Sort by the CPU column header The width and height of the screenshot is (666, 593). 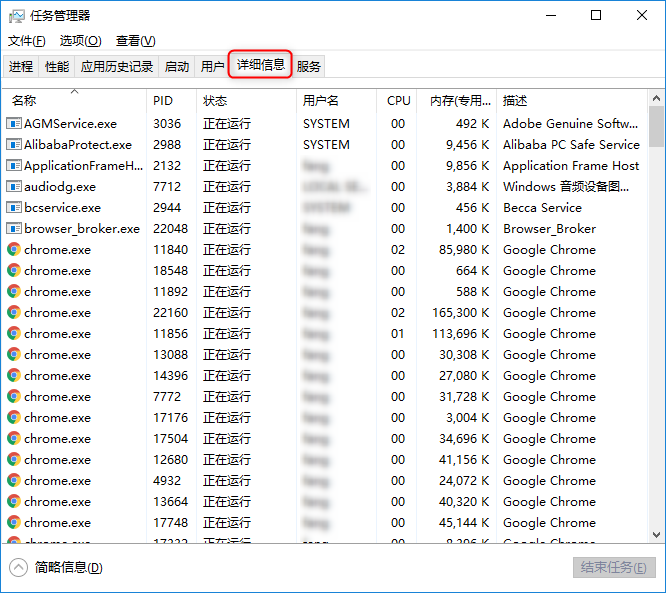click(397, 100)
